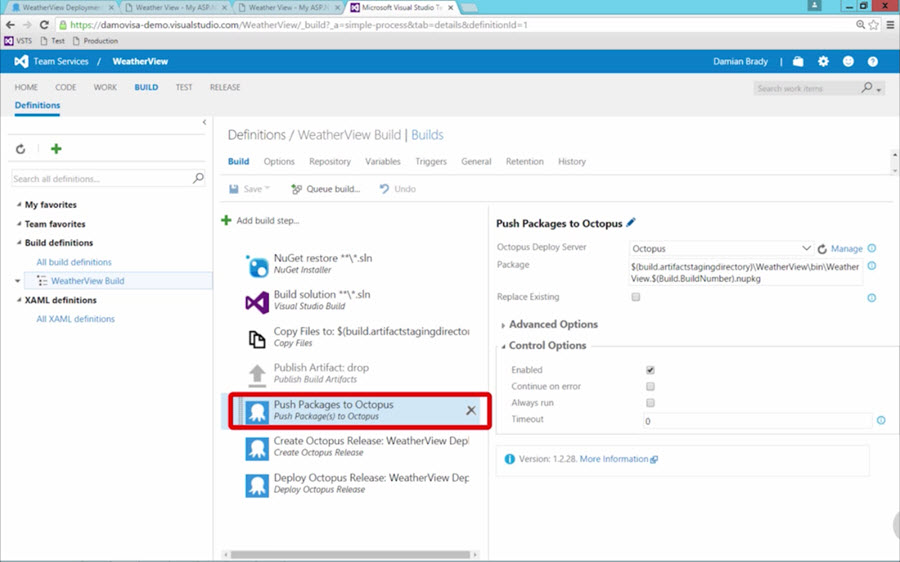
Task: Click the pencil rename step icon
Action: [631, 222]
